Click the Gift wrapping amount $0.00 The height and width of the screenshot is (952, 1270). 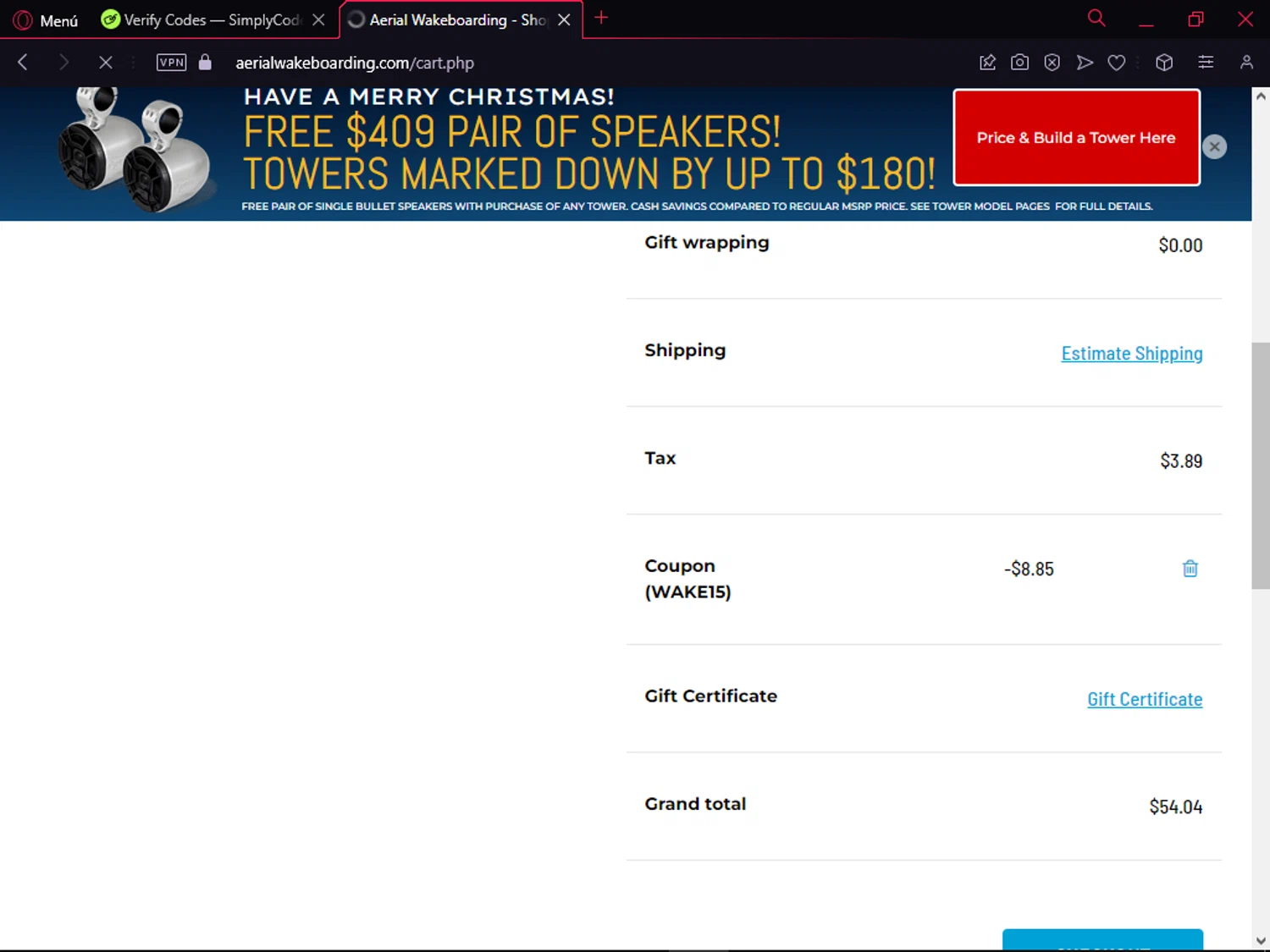pos(1180,245)
